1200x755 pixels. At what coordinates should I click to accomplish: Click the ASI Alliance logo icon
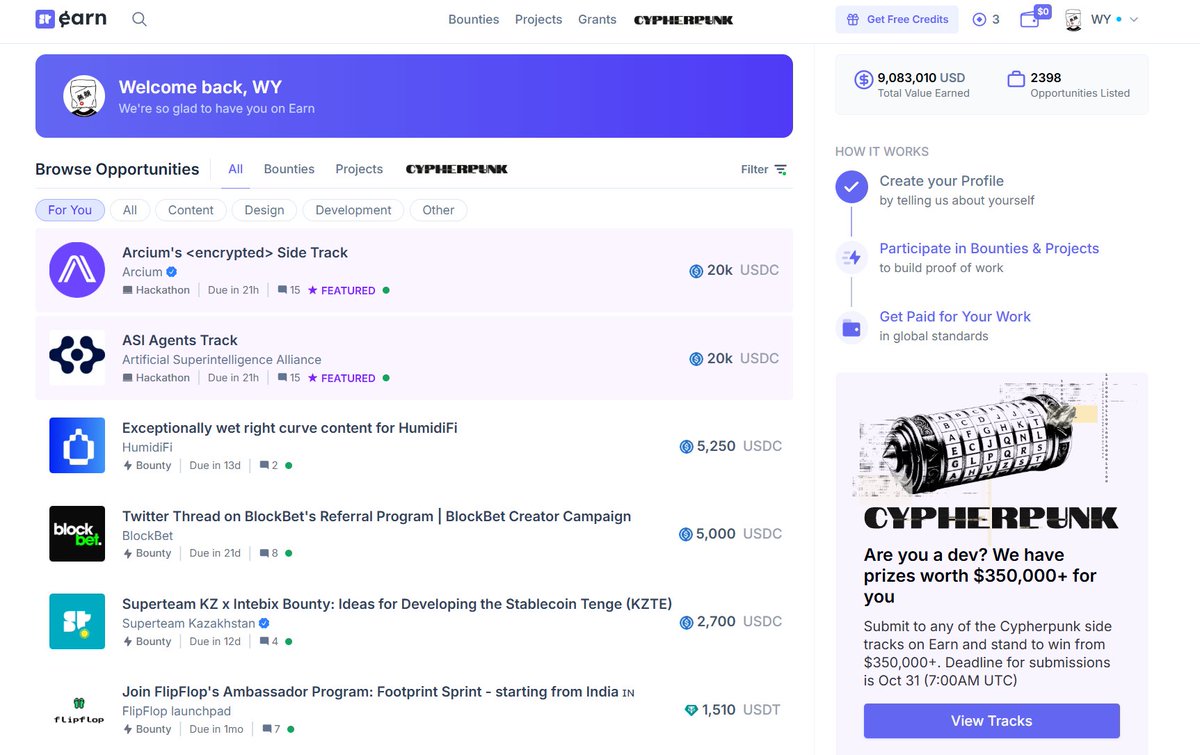click(x=77, y=358)
